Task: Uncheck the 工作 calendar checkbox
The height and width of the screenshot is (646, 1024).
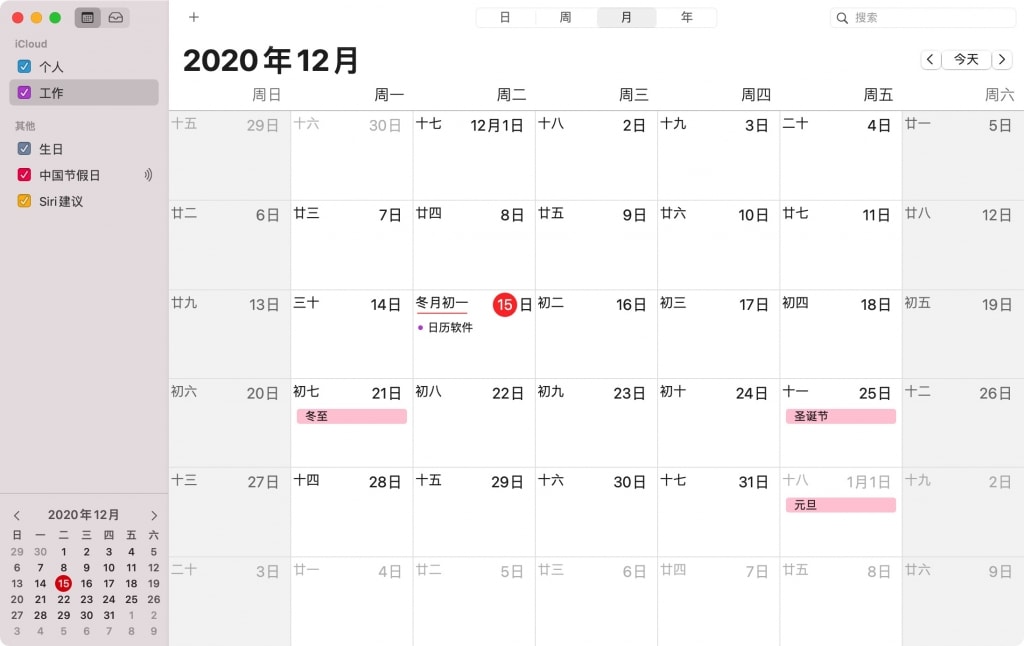Action: click(24, 92)
